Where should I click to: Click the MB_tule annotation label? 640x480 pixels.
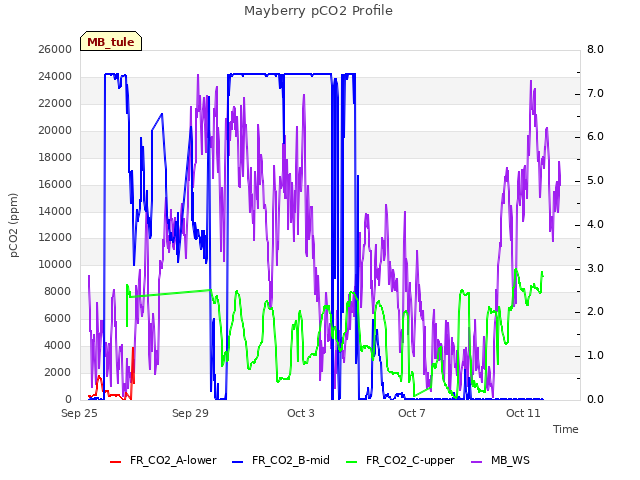click(111, 41)
